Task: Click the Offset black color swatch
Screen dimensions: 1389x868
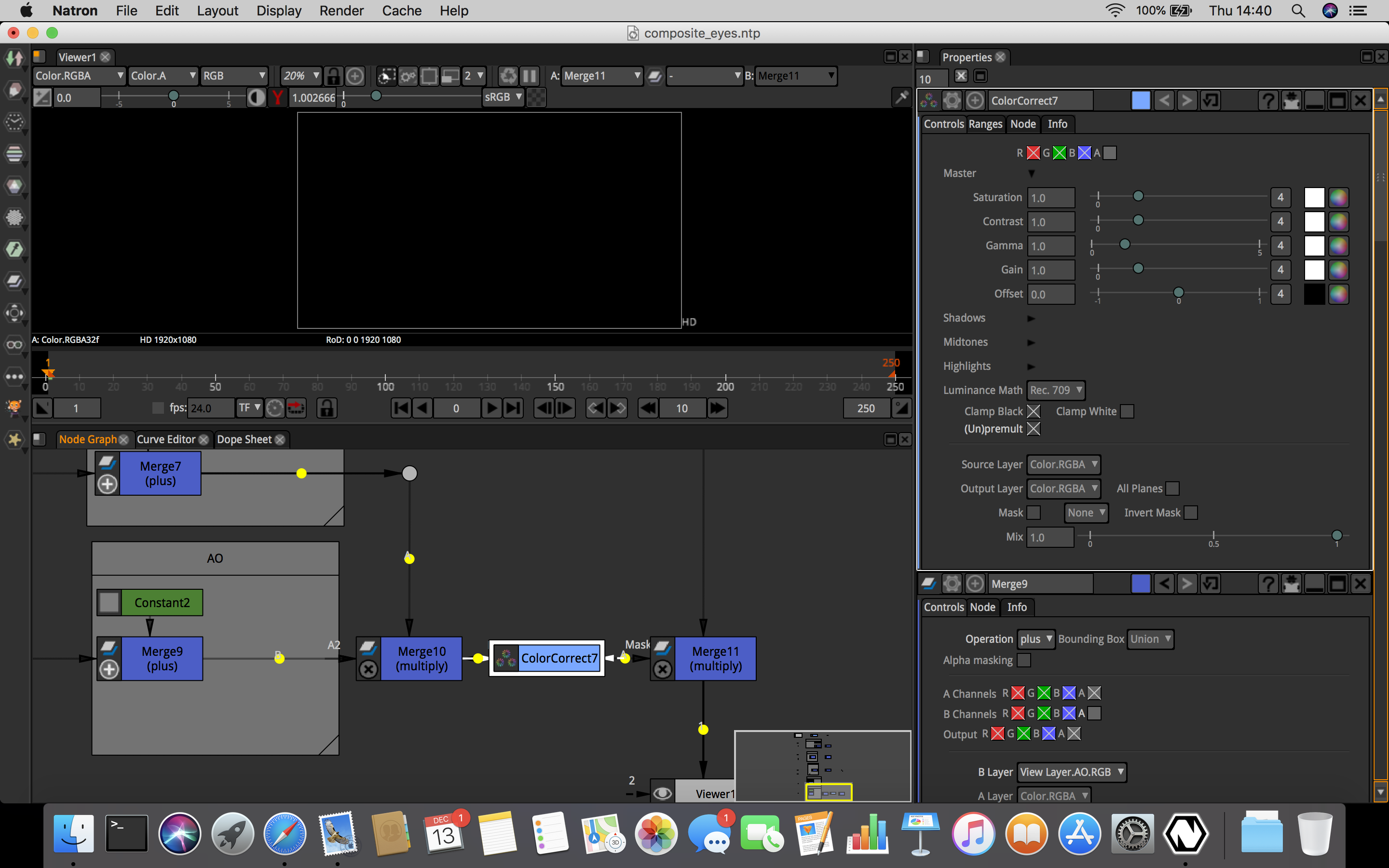Action: pos(1314,295)
